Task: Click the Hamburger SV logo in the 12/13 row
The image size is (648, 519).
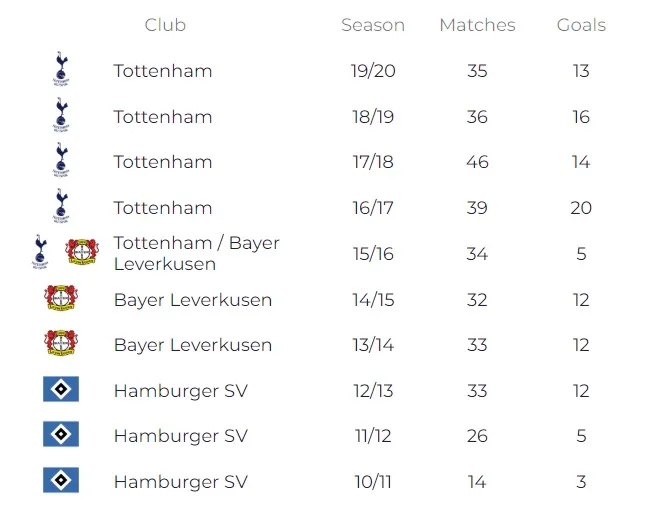Action: click(x=61, y=390)
